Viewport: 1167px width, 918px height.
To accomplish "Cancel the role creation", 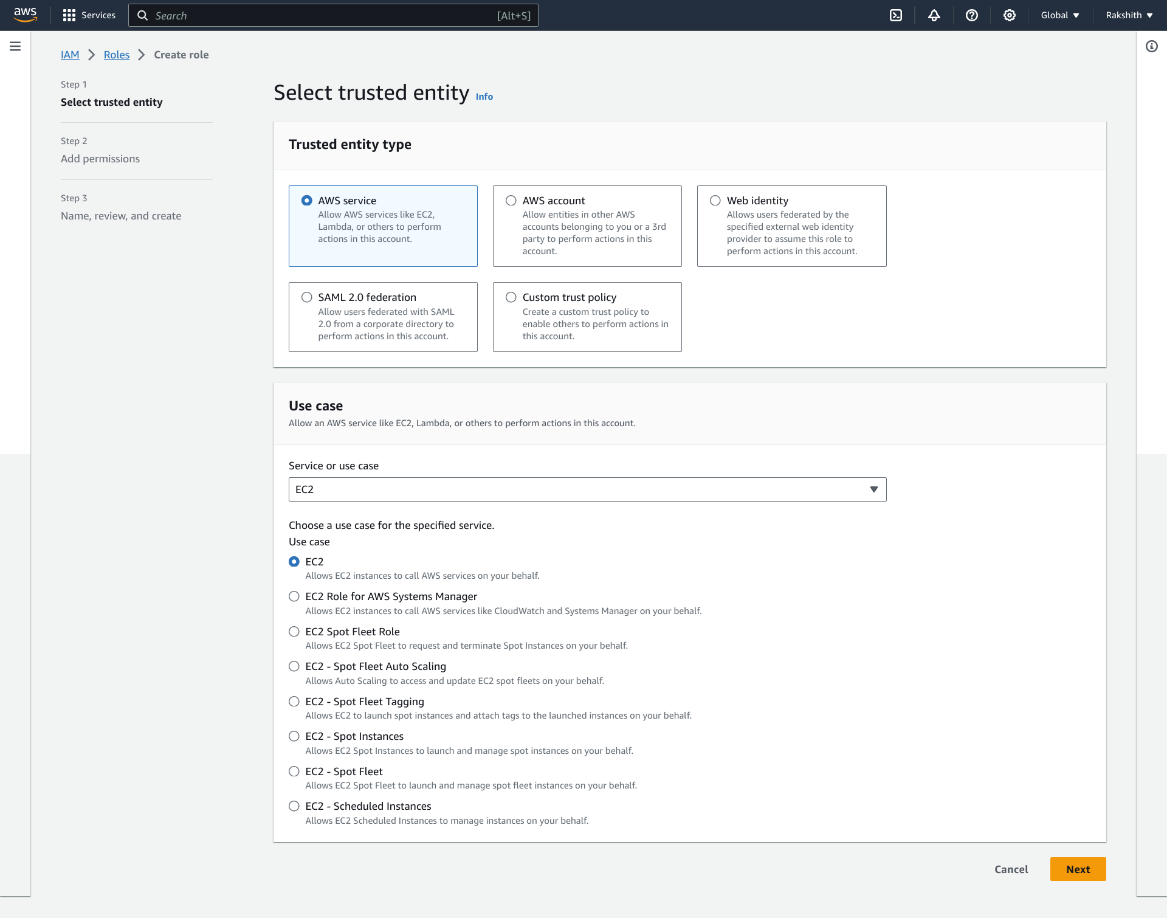I will pyautogui.click(x=1011, y=869).
